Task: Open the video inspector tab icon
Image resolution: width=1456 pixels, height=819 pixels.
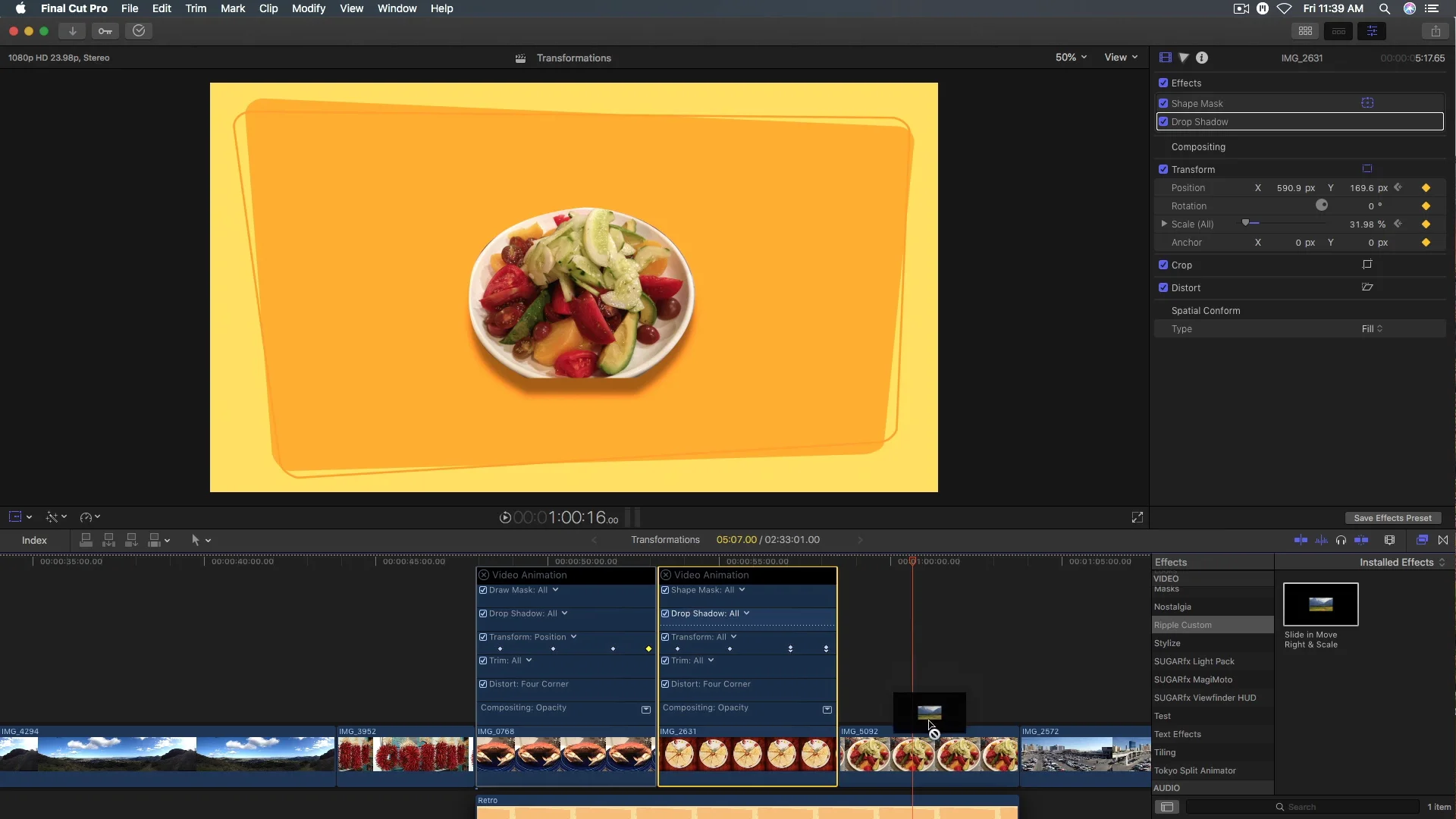Action: [1166, 58]
